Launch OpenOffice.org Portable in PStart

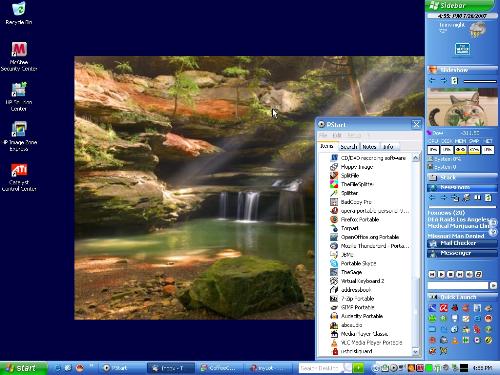tap(364, 237)
